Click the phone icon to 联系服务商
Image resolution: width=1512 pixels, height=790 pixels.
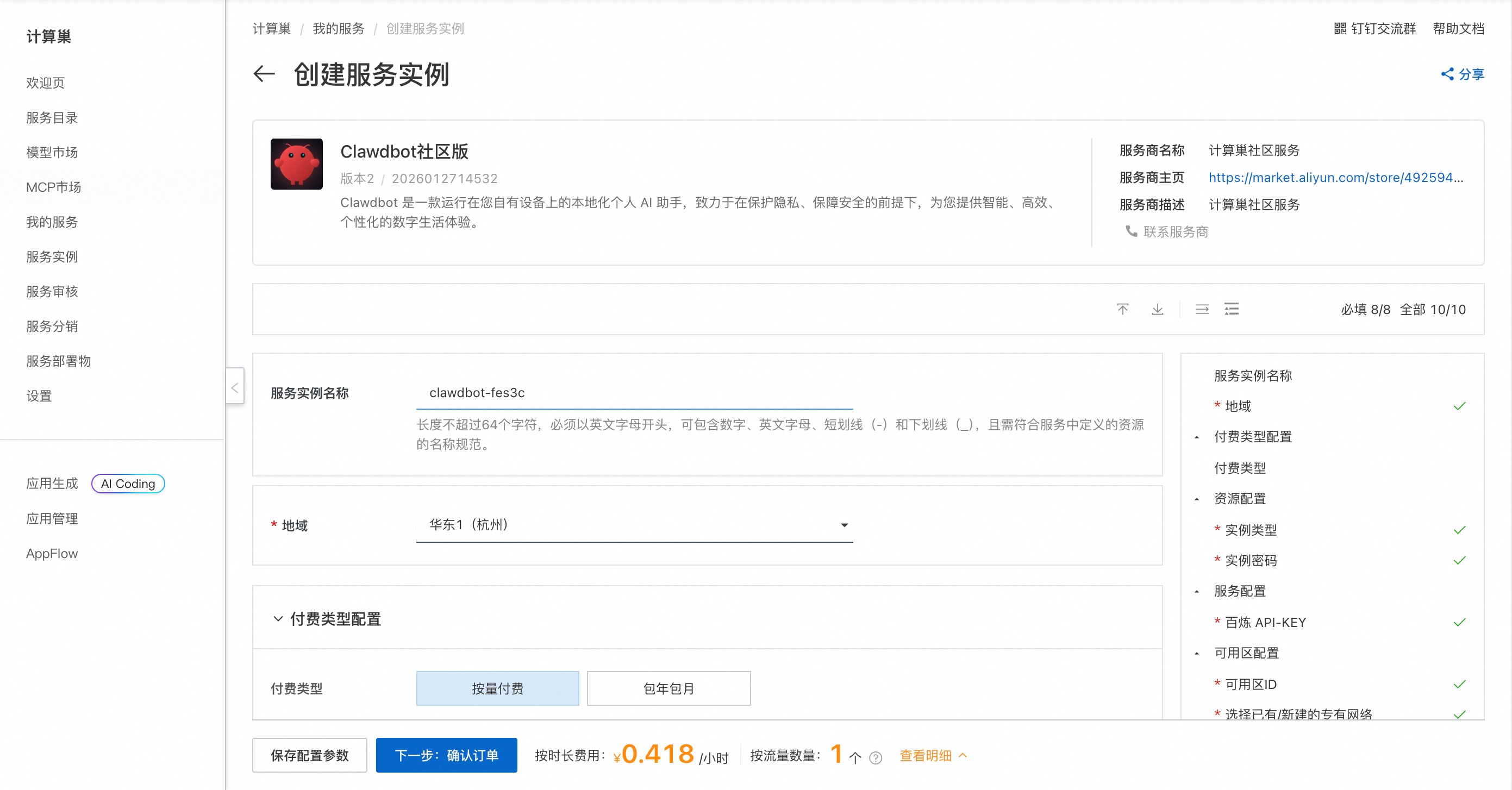point(1132,231)
